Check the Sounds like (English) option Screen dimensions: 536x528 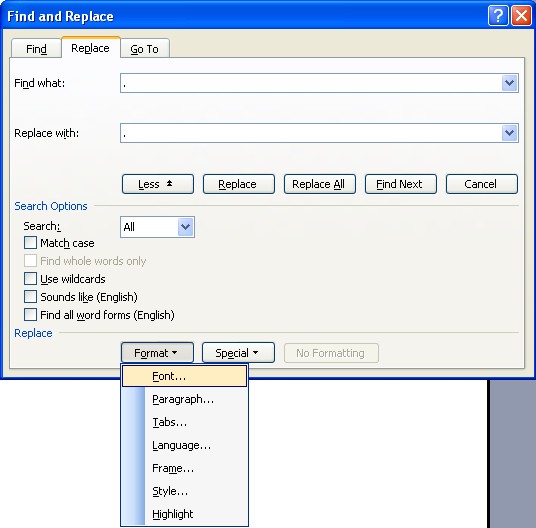pyautogui.click(x=30, y=297)
